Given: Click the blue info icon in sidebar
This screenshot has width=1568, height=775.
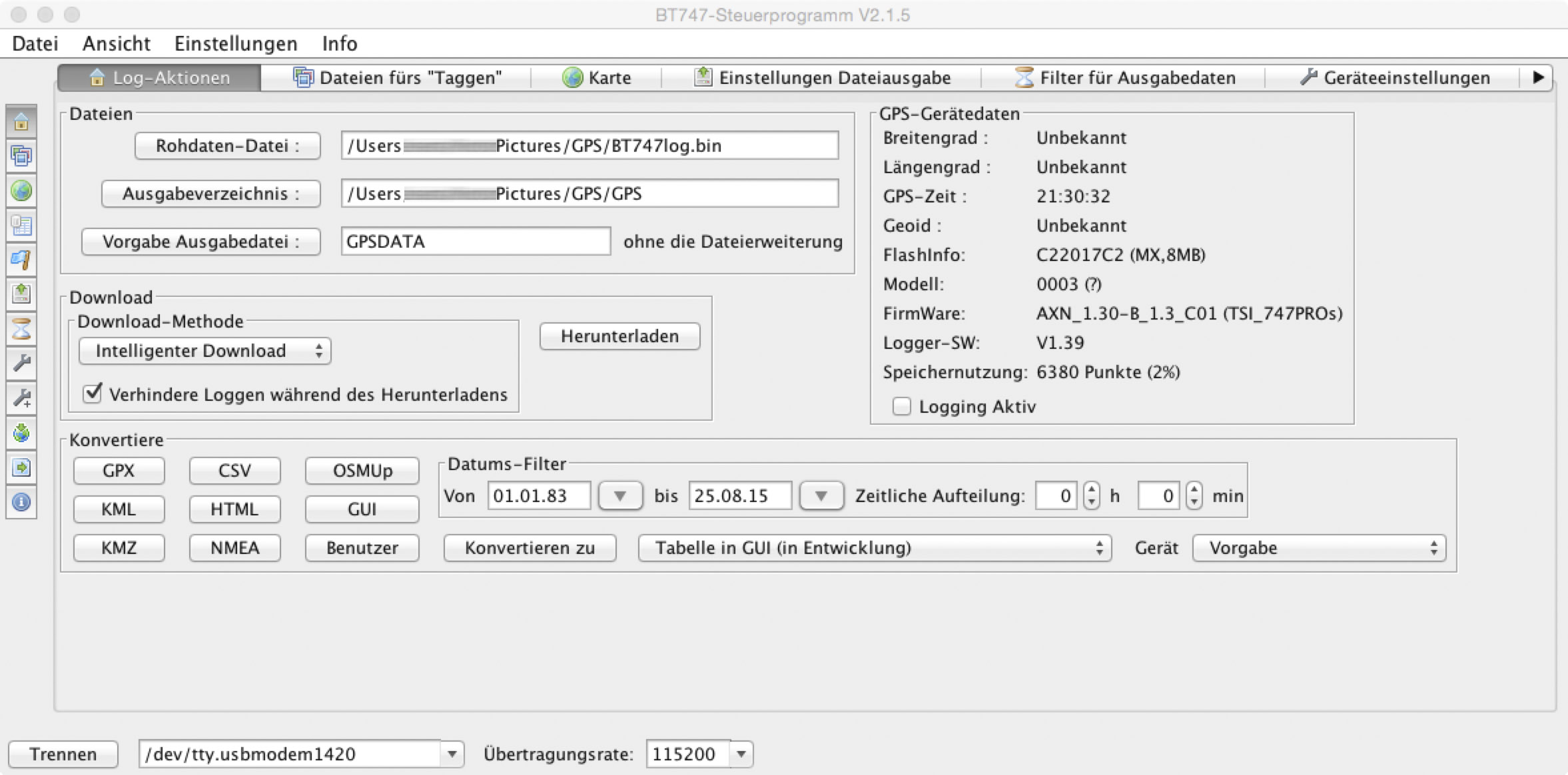Looking at the screenshot, I should (x=21, y=502).
